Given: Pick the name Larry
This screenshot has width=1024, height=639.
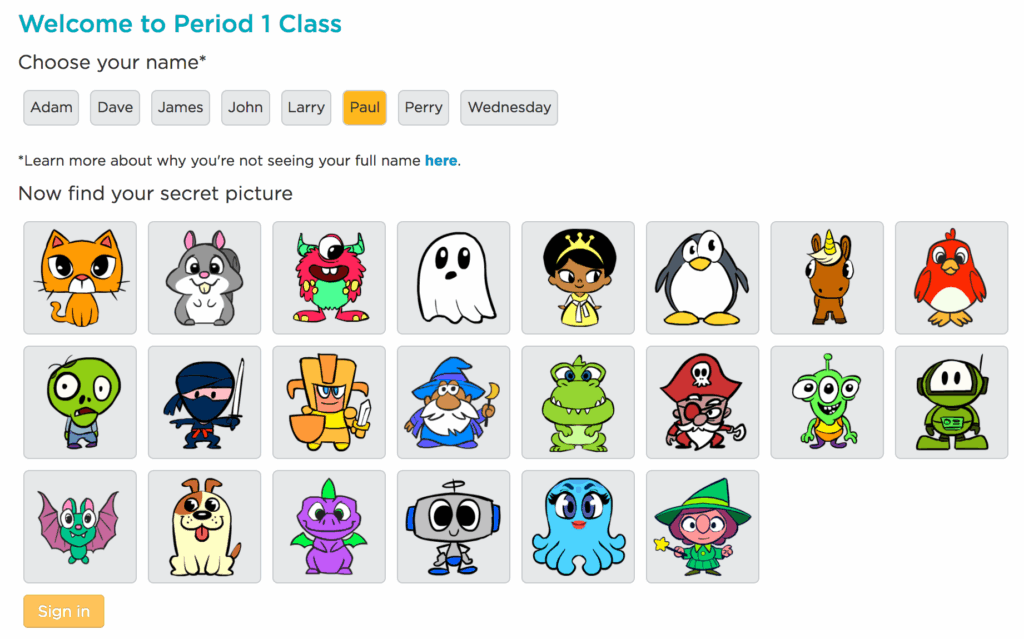Looking at the screenshot, I should coord(306,107).
